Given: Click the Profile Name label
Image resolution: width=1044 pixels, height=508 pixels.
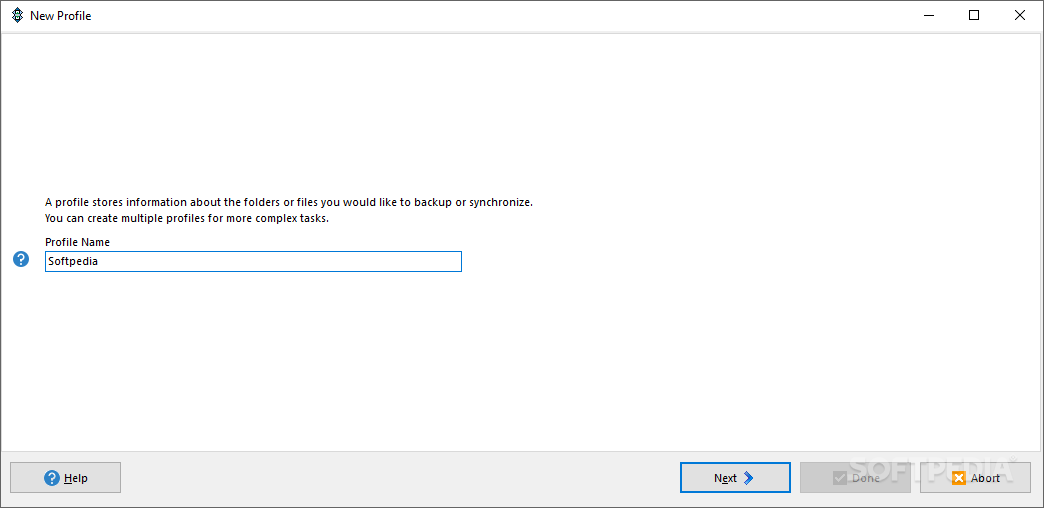Looking at the screenshot, I should pyautogui.click(x=78, y=242).
